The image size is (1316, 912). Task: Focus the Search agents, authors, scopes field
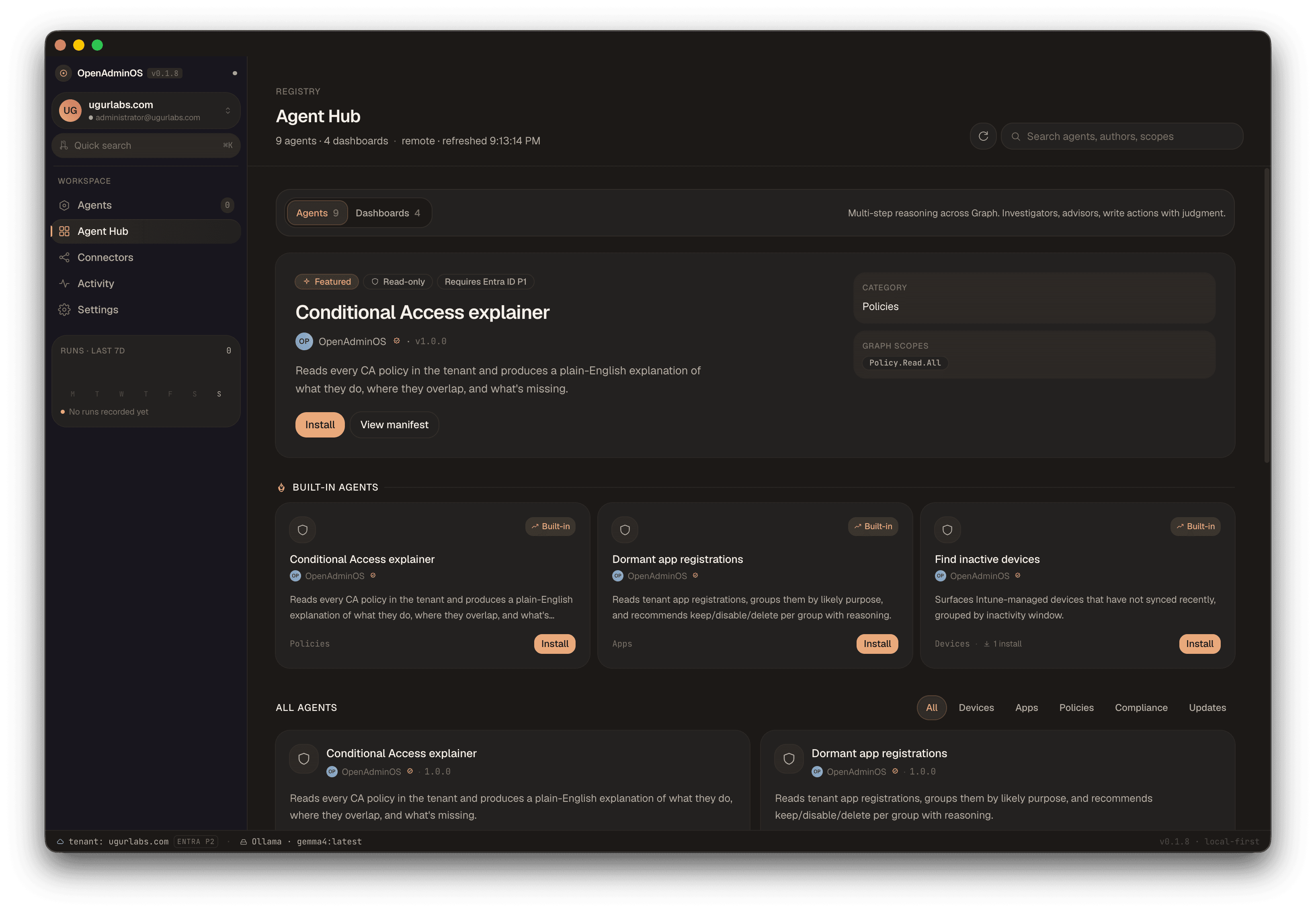1122,136
